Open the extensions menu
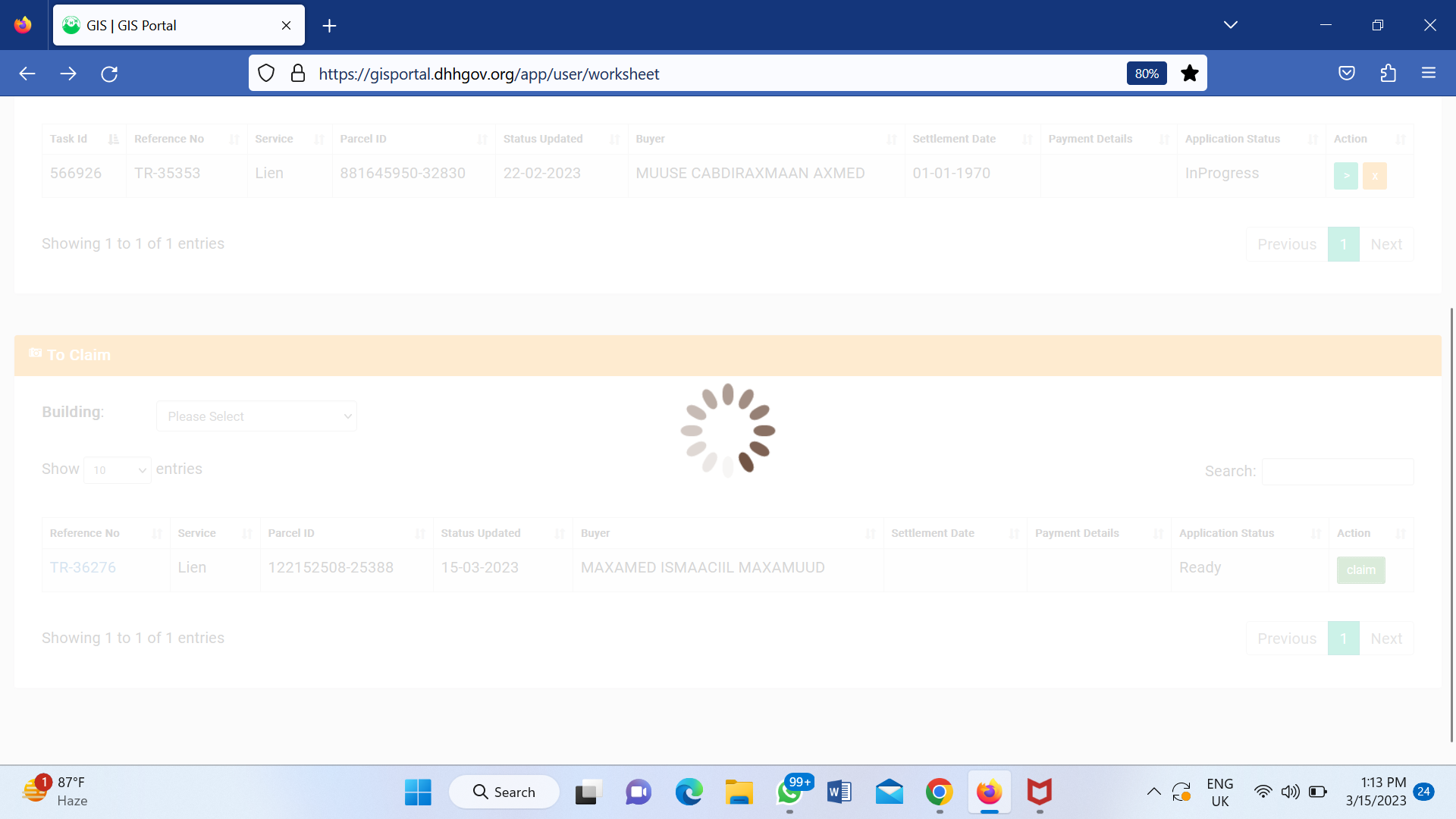The image size is (1456, 819). pos(1388,74)
